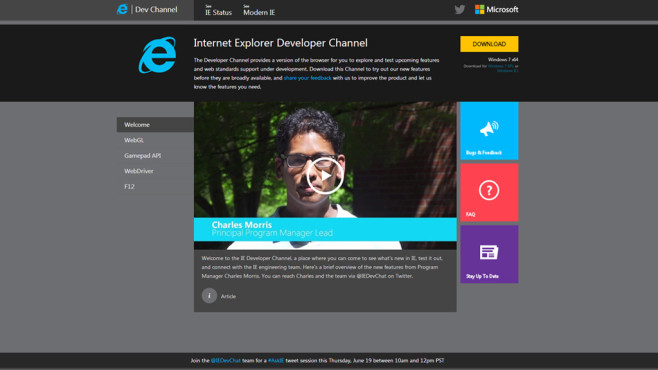Image resolution: width=658 pixels, height=370 pixels.
Task: Select the WebDriver sidebar item
Action: (x=155, y=171)
